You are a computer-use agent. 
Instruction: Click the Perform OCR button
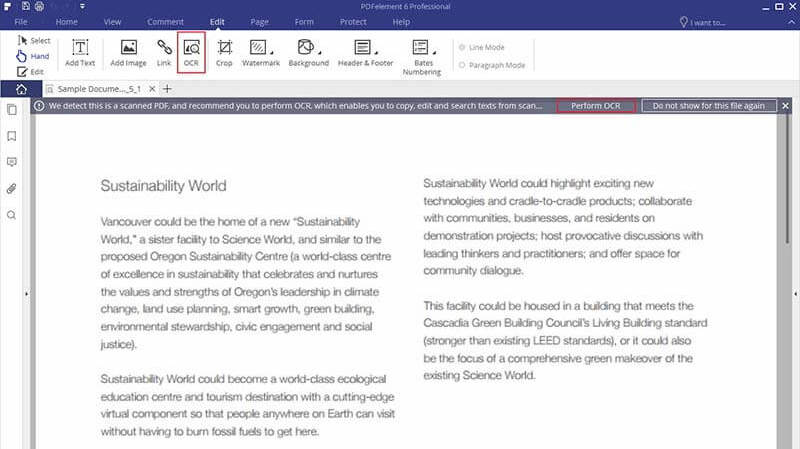coord(595,106)
